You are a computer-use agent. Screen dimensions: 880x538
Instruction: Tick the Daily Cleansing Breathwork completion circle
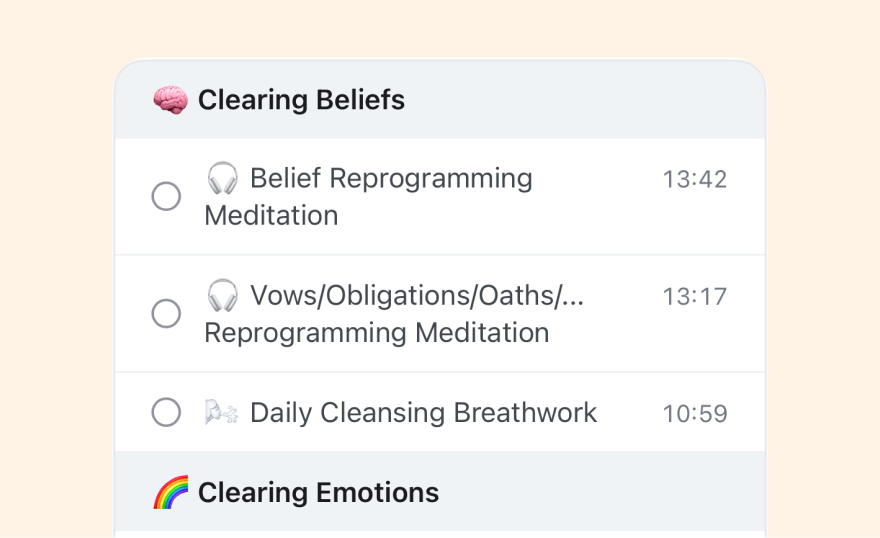click(166, 412)
